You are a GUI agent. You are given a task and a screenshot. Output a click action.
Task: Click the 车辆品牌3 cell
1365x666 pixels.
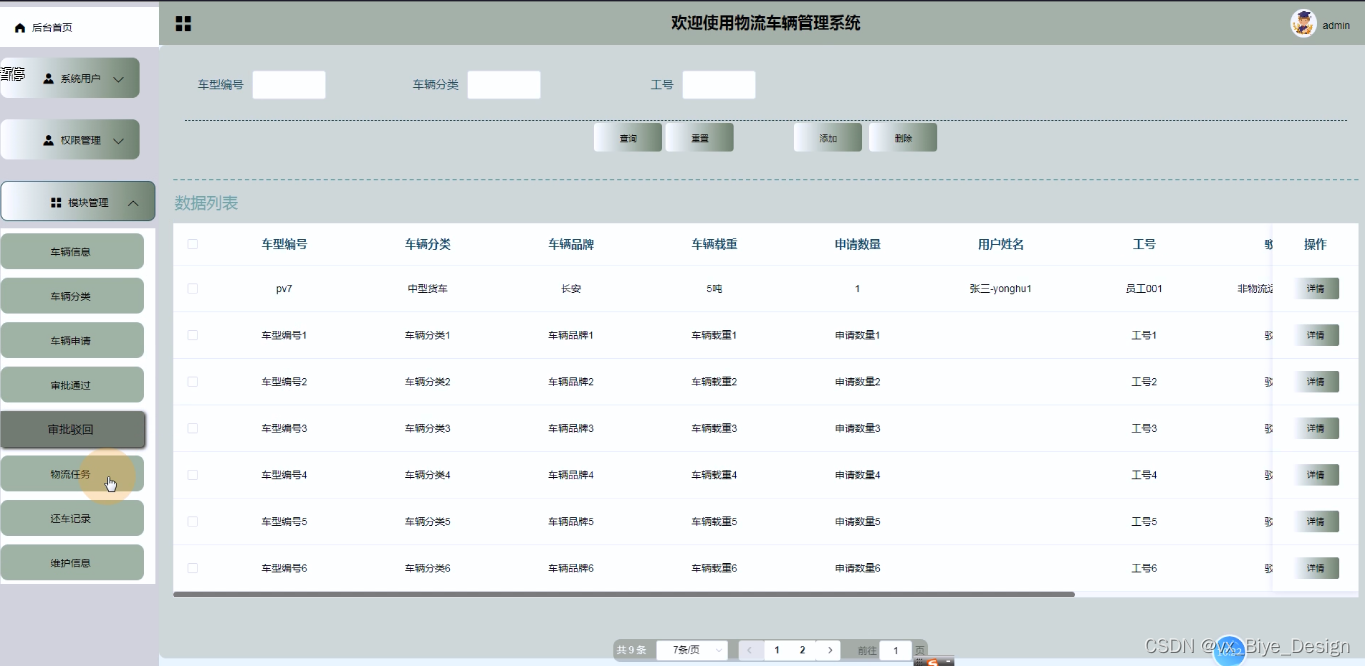(x=571, y=428)
